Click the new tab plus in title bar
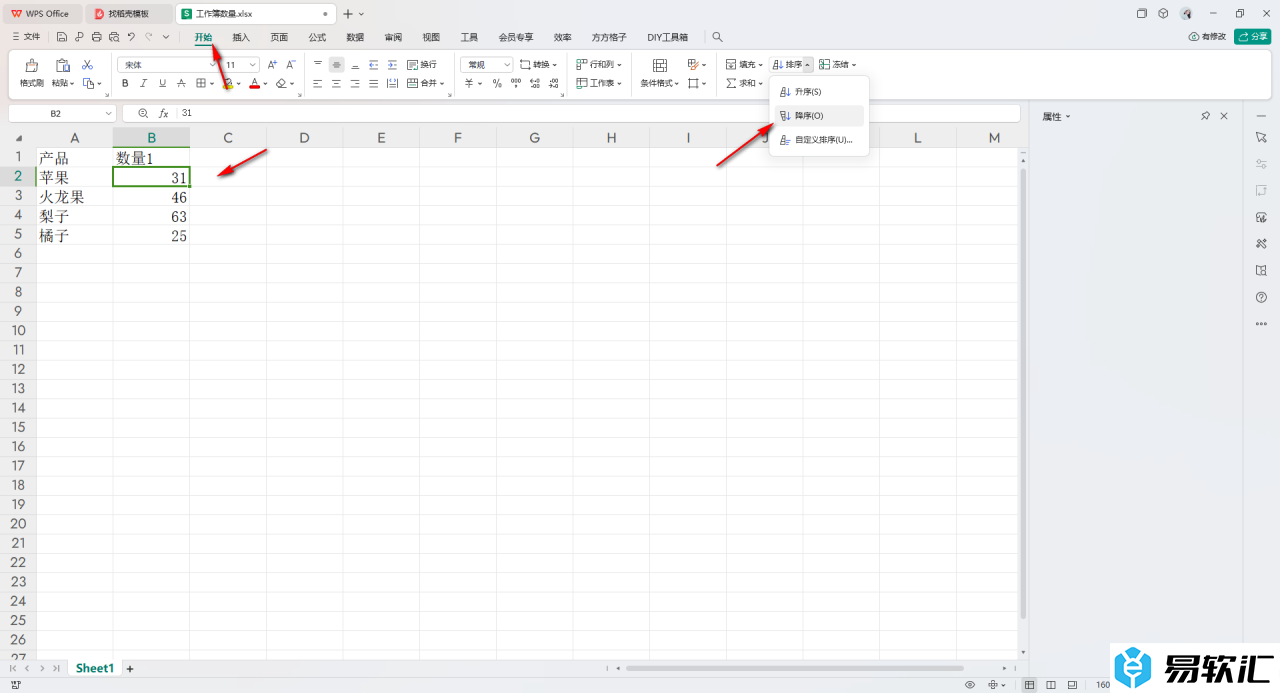 coord(348,14)
